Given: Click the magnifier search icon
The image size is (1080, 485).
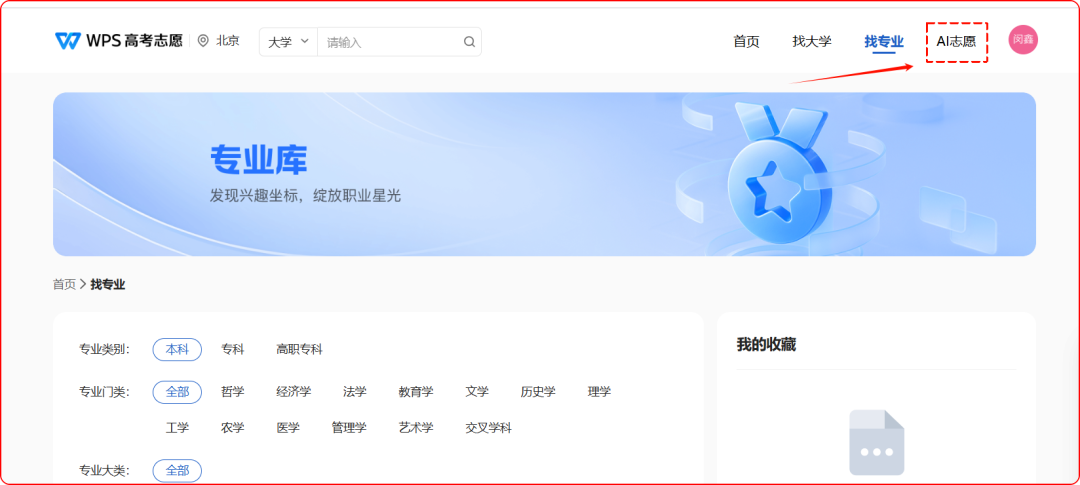Looking at the screenshot, I should (469, 42).
